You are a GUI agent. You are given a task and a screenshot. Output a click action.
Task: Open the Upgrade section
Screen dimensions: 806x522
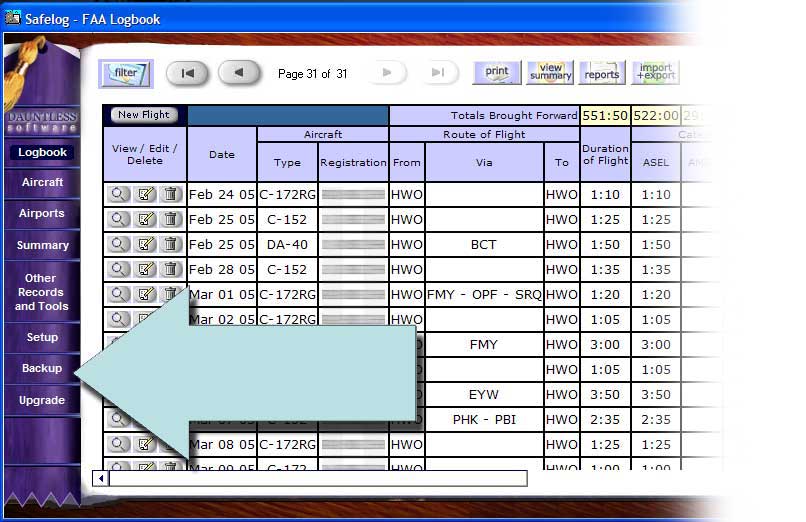[x=42, y=400]
